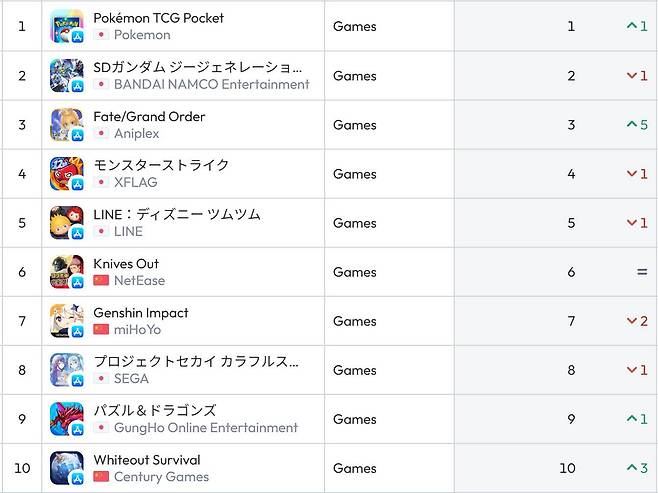
Task: Click the Century Games publisher link
Action: point(161,477)
